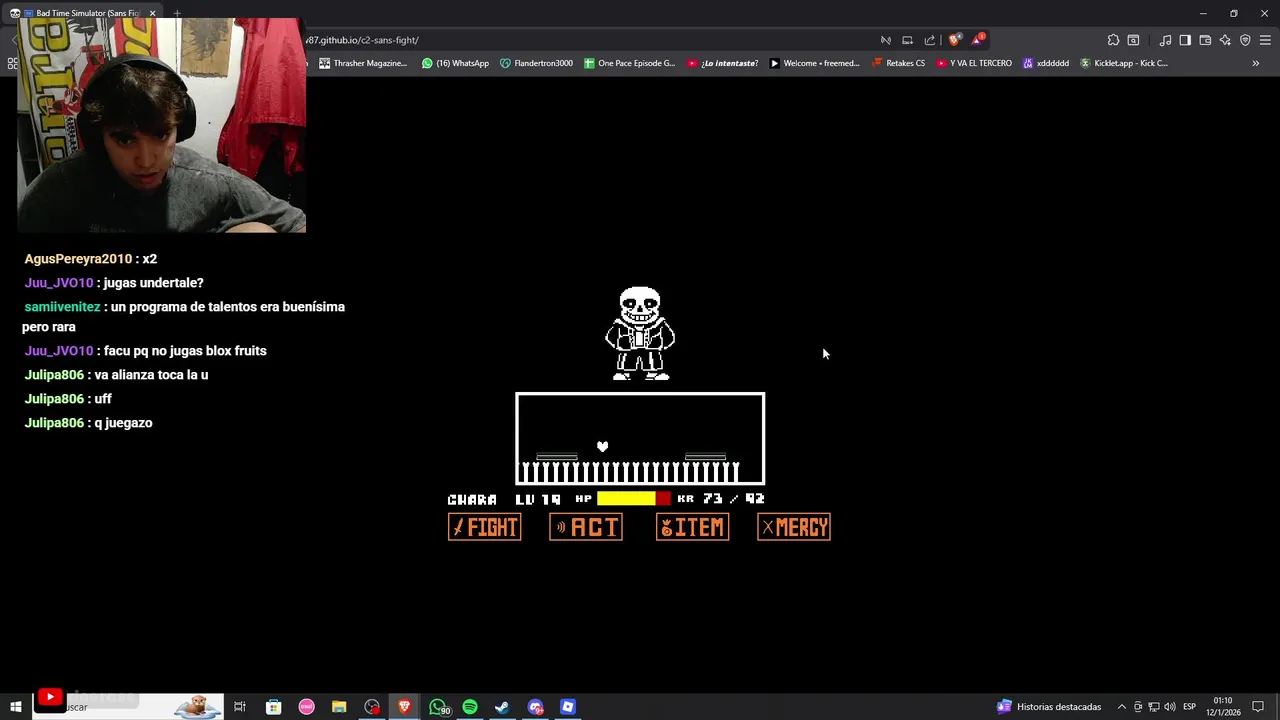Close the Bad Time Simulator tab
The height and width of the screenshot is (720, 1280).
click(152, 13)
